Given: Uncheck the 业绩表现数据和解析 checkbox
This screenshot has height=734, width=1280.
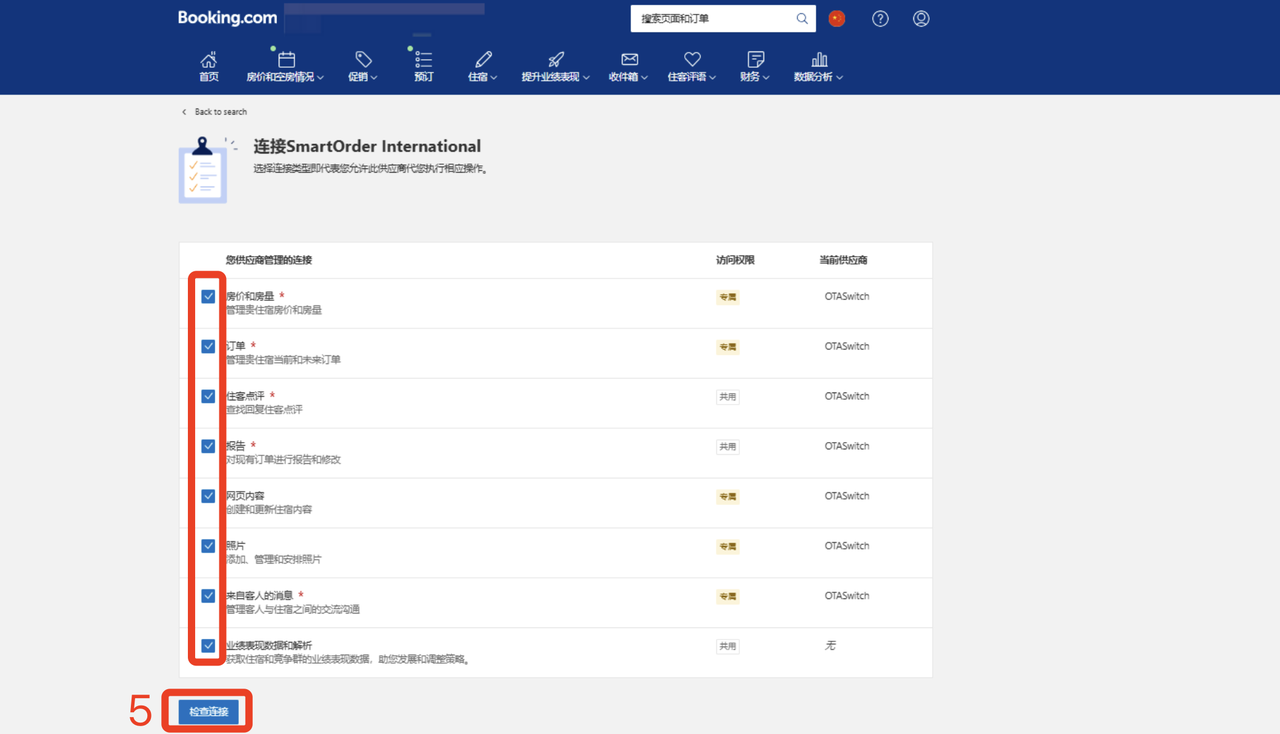Looking at the screenshot, I should pyautogui.click(x=208, y=646).
